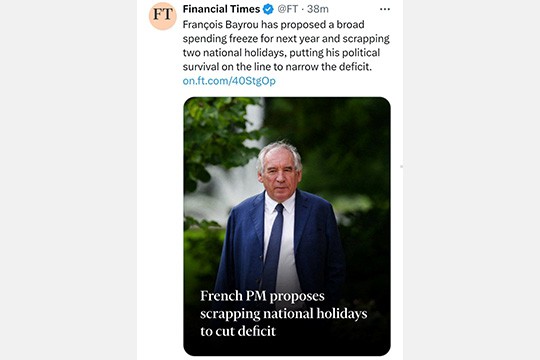This screenshot has width=540, height=360.
Task: Click the blue verified badge
Action: [x=268, y=9]
